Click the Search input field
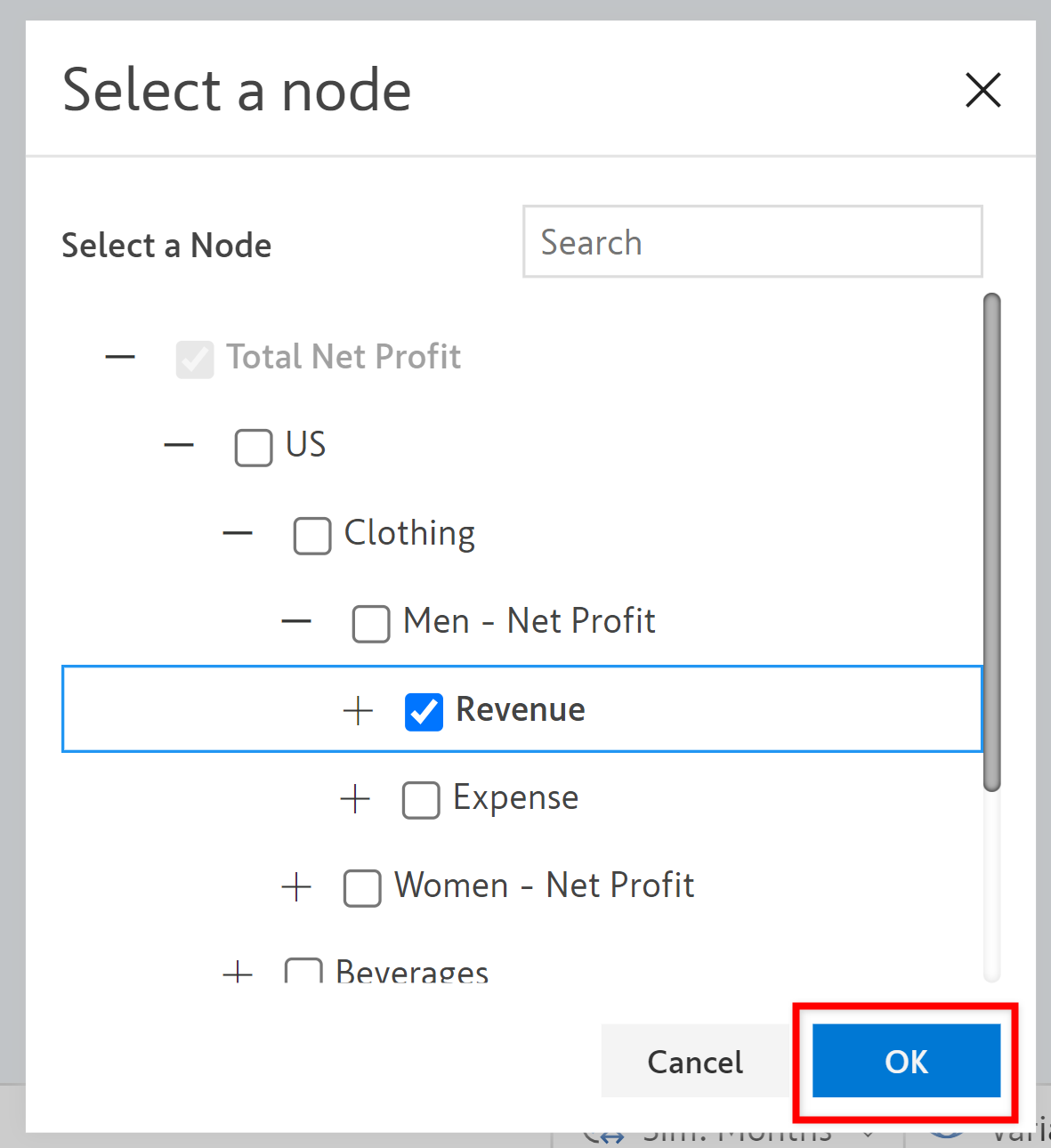This screenshot has width=1051, height=1148. (752, 242)
